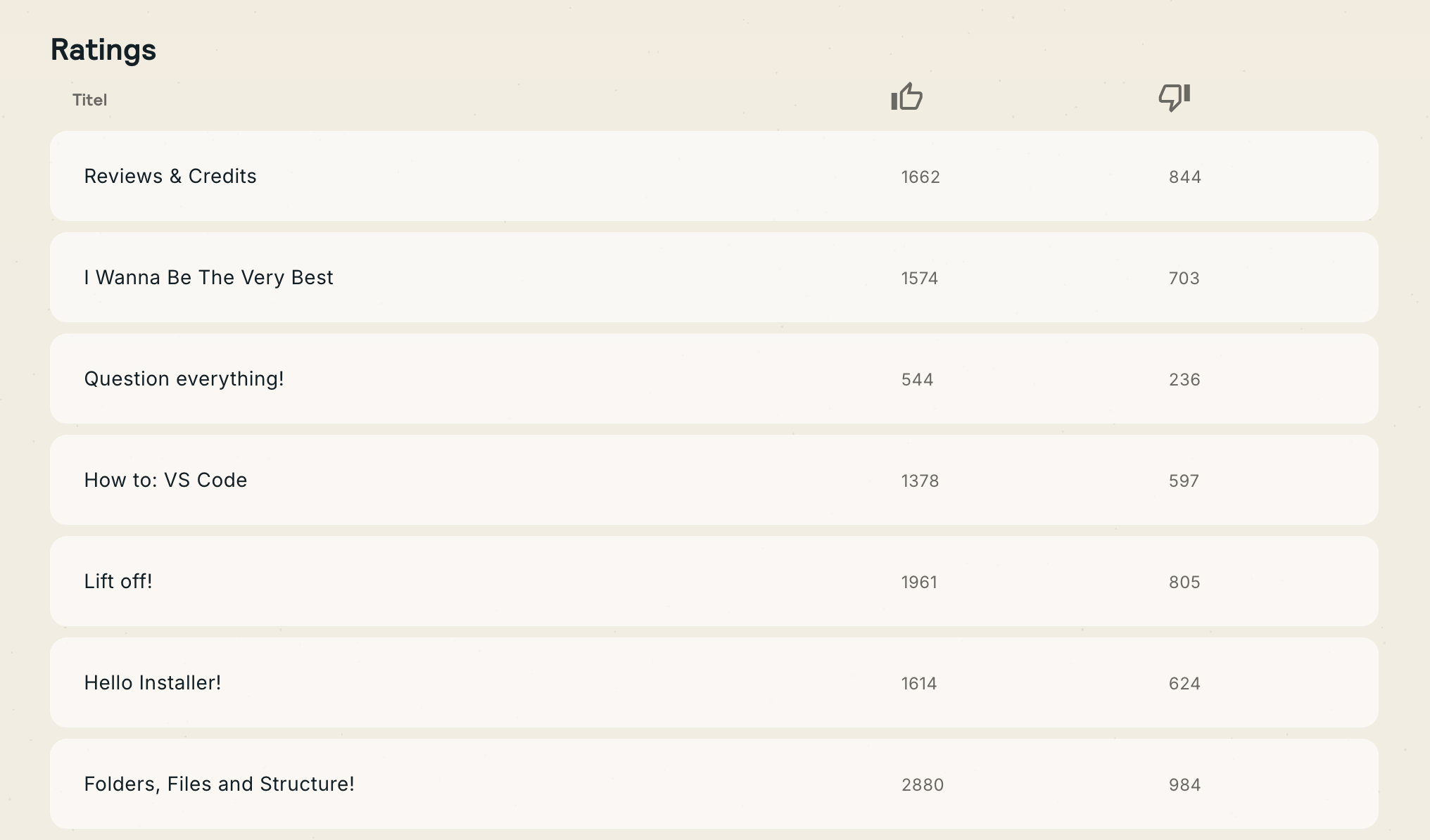Click the thumbs-down column header icon

pos(1174,97)
